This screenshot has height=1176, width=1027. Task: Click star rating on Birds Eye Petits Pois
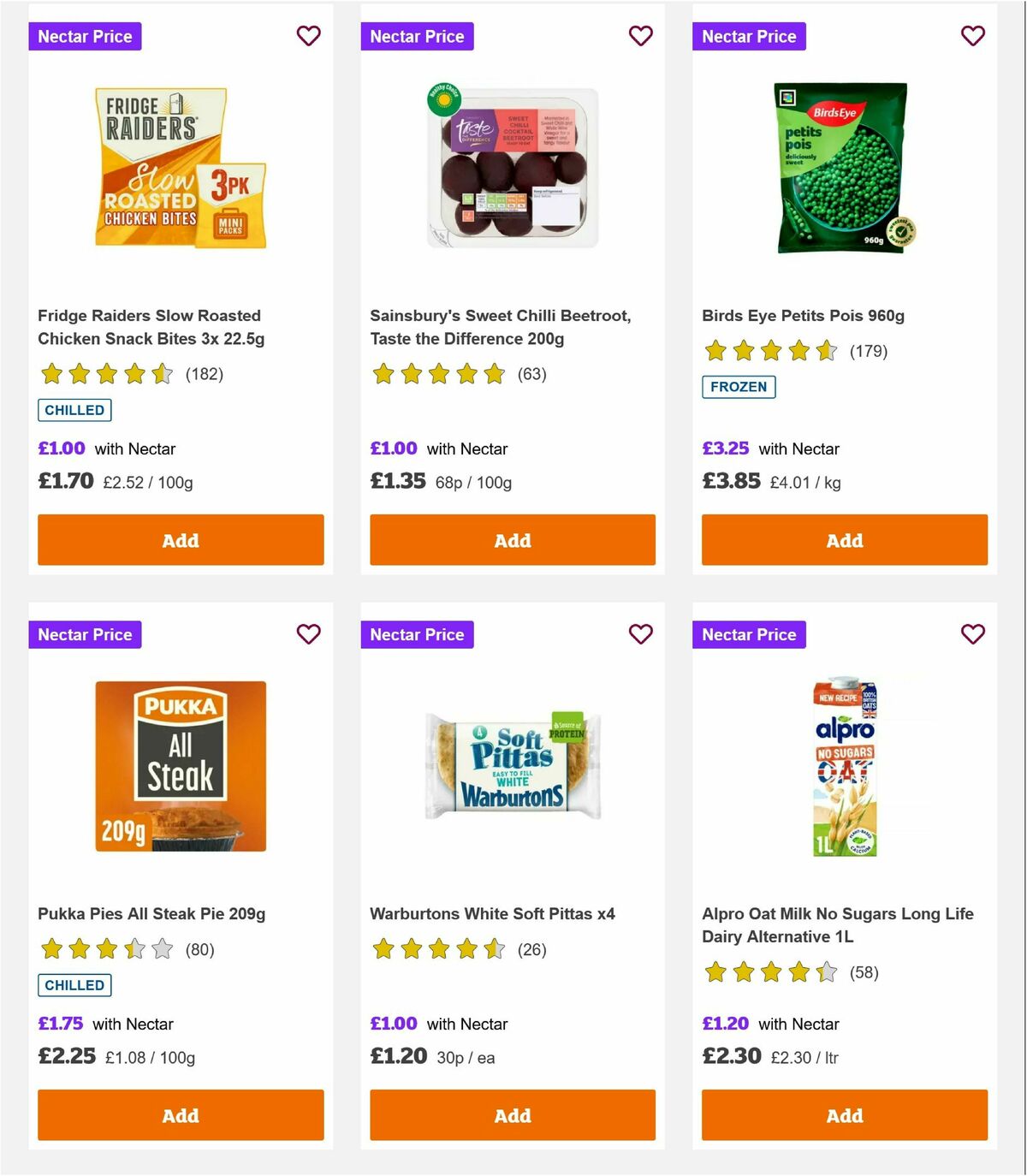tap(769, 351)
